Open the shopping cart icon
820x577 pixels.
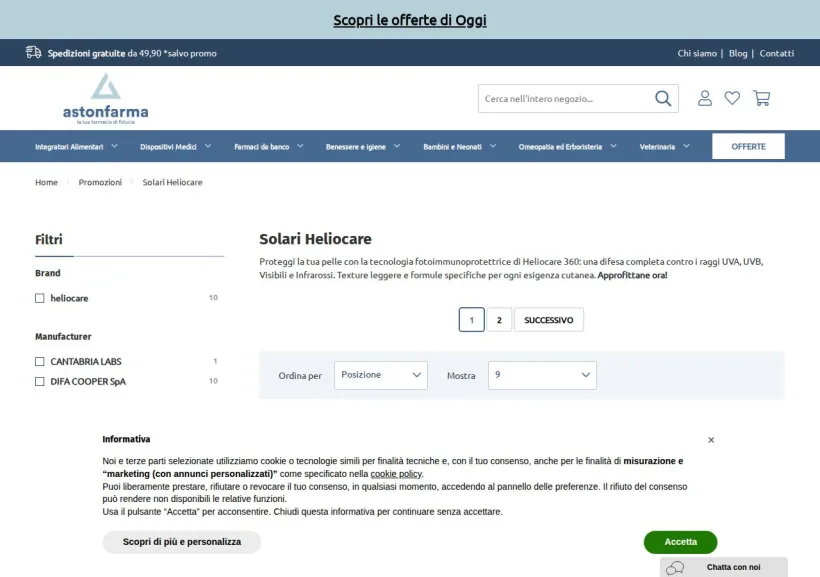[761, 98]
